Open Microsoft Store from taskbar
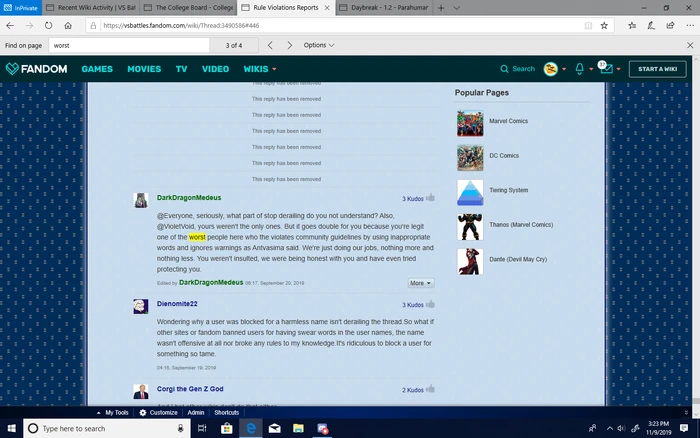Viewport: 700px width, 438px height. click(x=227, y=429)
